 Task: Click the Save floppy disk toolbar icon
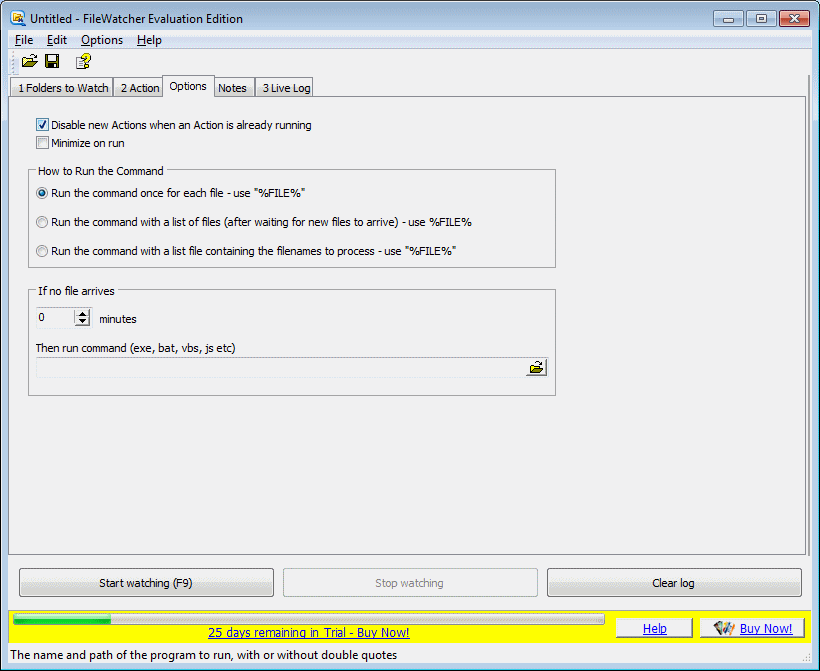pos(52,62)
